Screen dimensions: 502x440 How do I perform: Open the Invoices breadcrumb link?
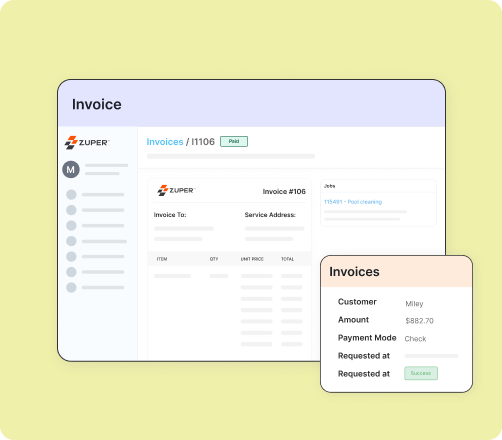pos(165,142)
